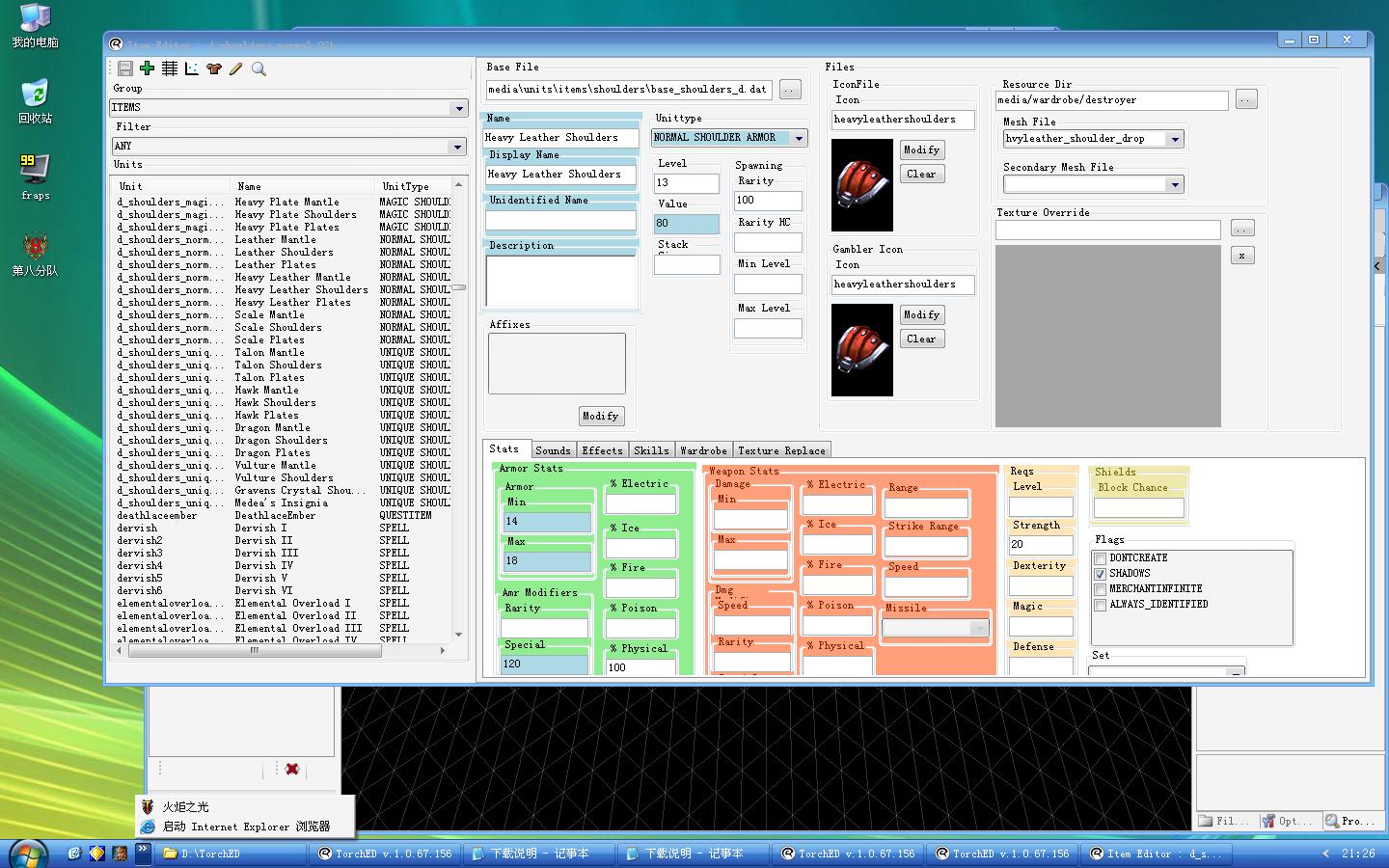Open the Texture Replace tab

point(781,450)
